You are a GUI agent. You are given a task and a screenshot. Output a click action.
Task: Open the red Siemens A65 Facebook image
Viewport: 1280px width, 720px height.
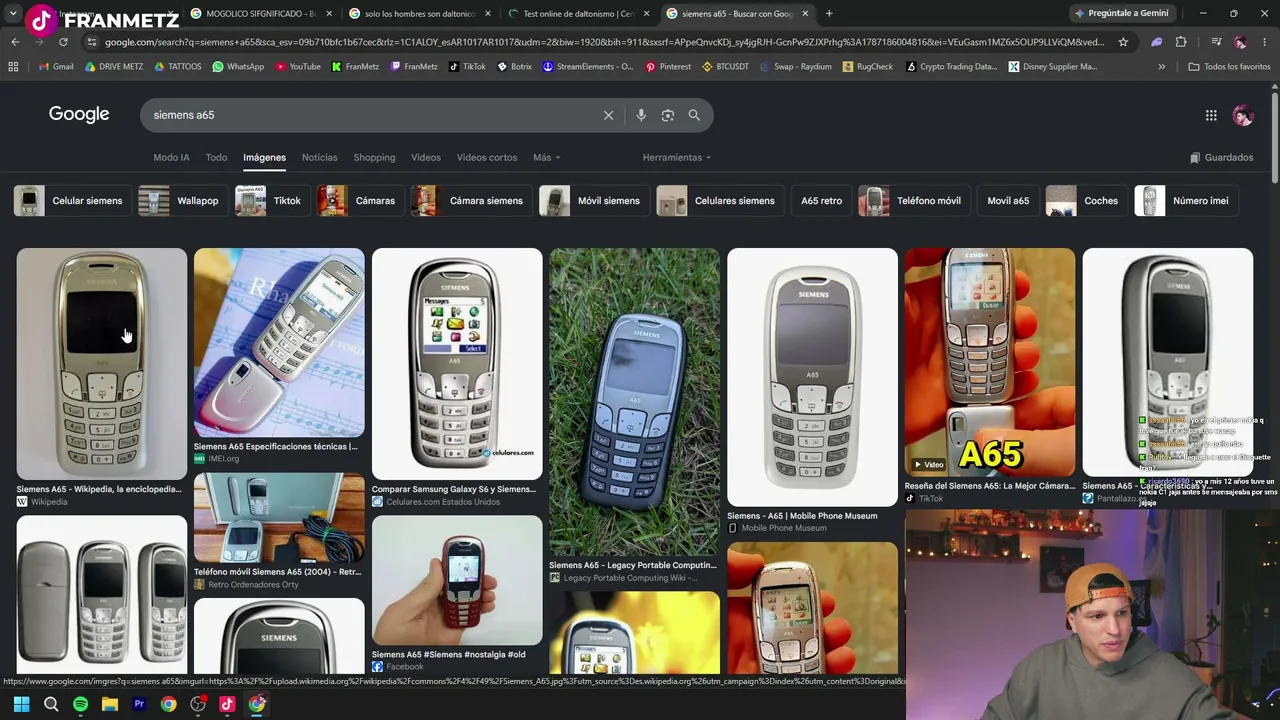457,580
